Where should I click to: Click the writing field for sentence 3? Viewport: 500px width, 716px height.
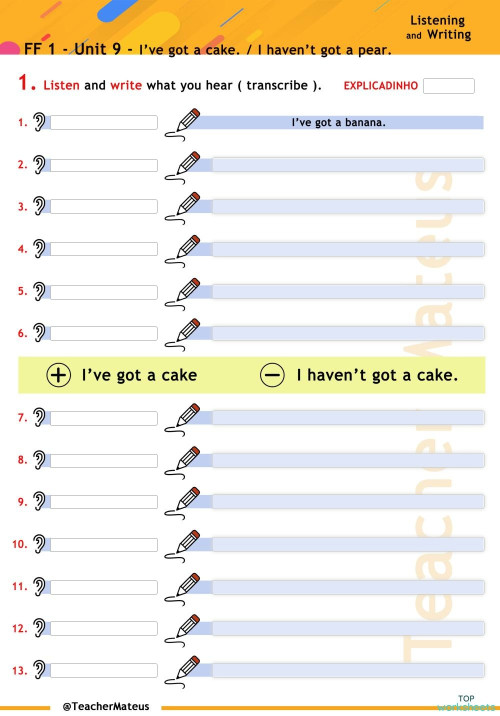tap(348, 206)
